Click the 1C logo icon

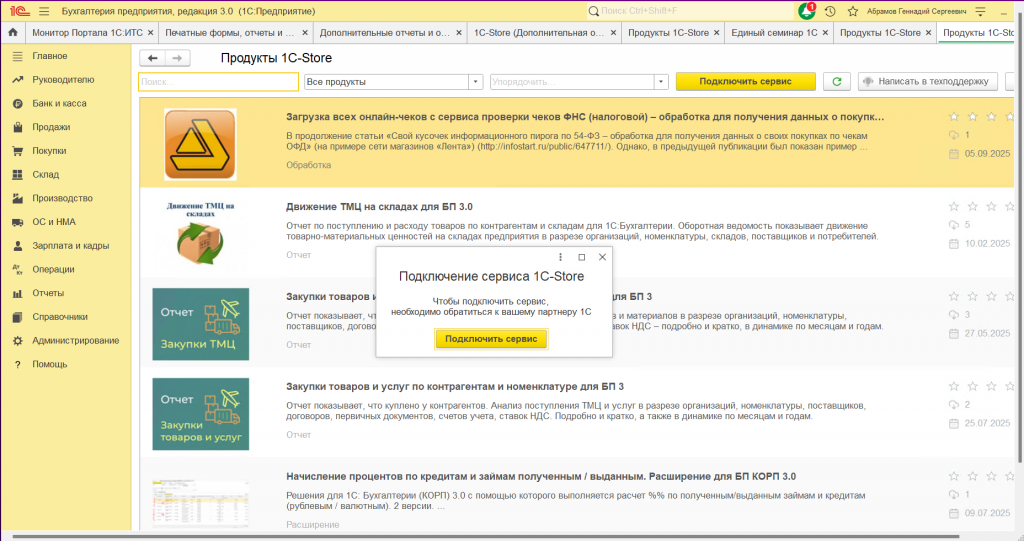(x=20, y=11)
